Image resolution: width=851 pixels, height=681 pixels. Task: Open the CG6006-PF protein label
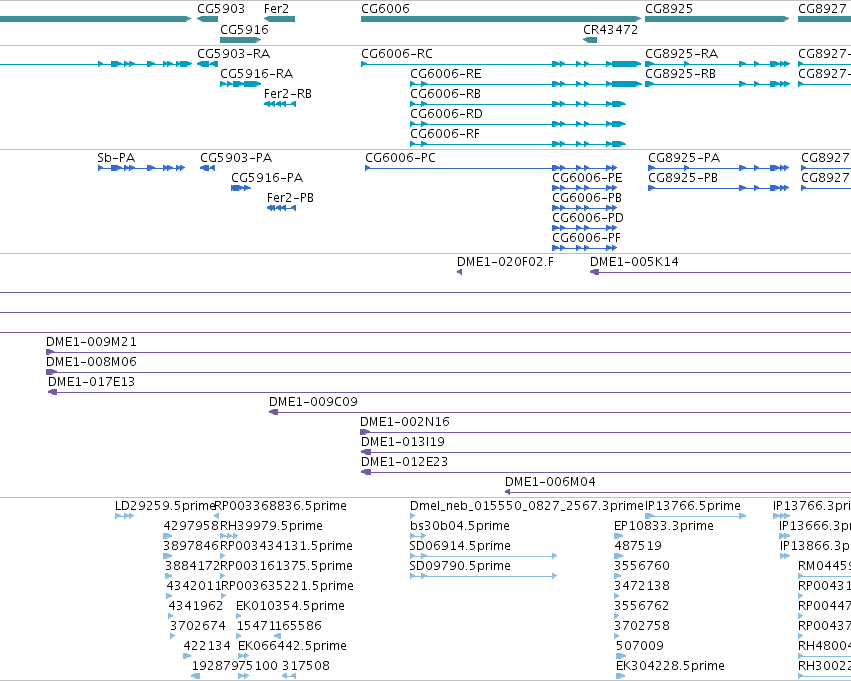(586, 238)
